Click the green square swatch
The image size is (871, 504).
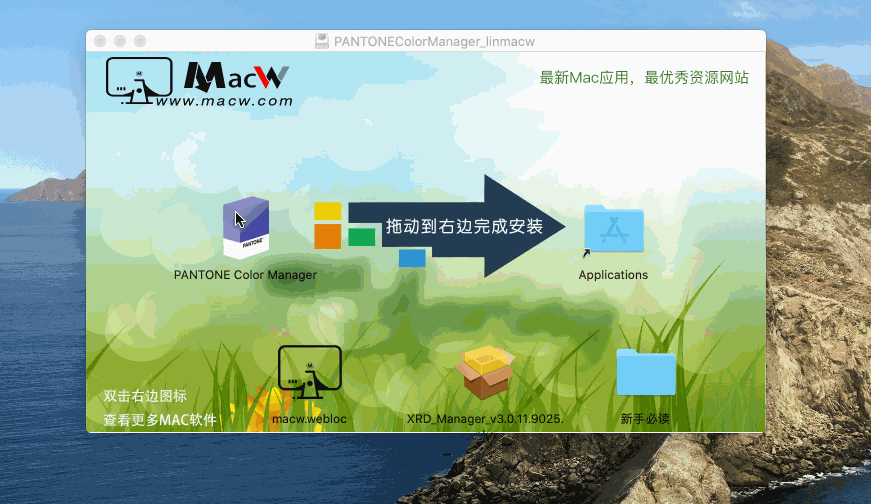(x=361, y=237)
